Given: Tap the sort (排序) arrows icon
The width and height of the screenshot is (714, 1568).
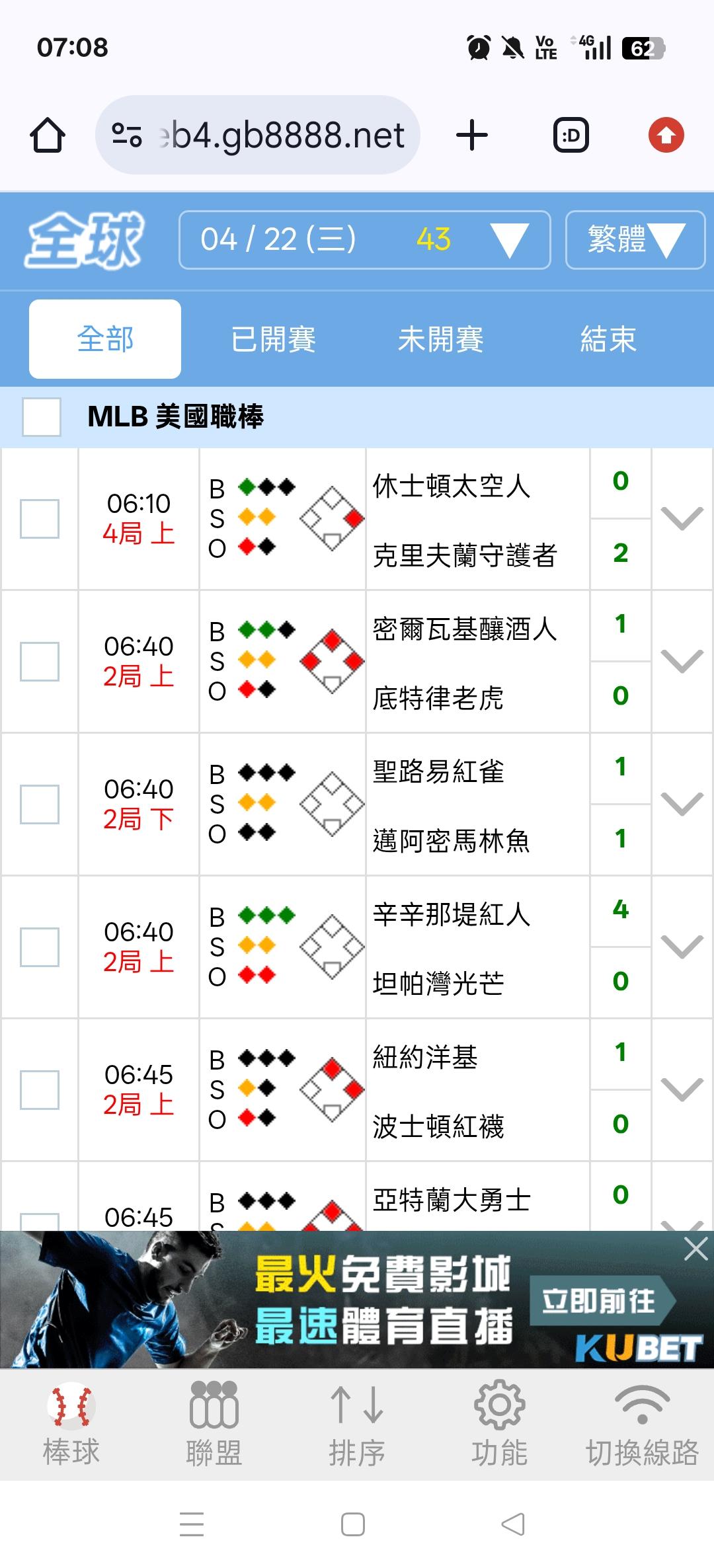Looking at the screenshot, I should [356, 1405].
